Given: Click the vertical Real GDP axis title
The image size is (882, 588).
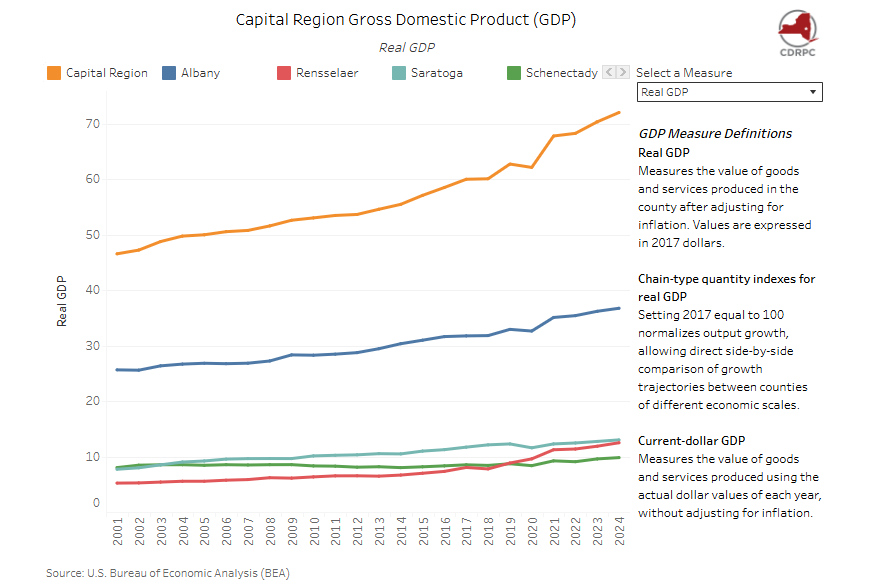Looking at the screenshot, I should [61, 301].
